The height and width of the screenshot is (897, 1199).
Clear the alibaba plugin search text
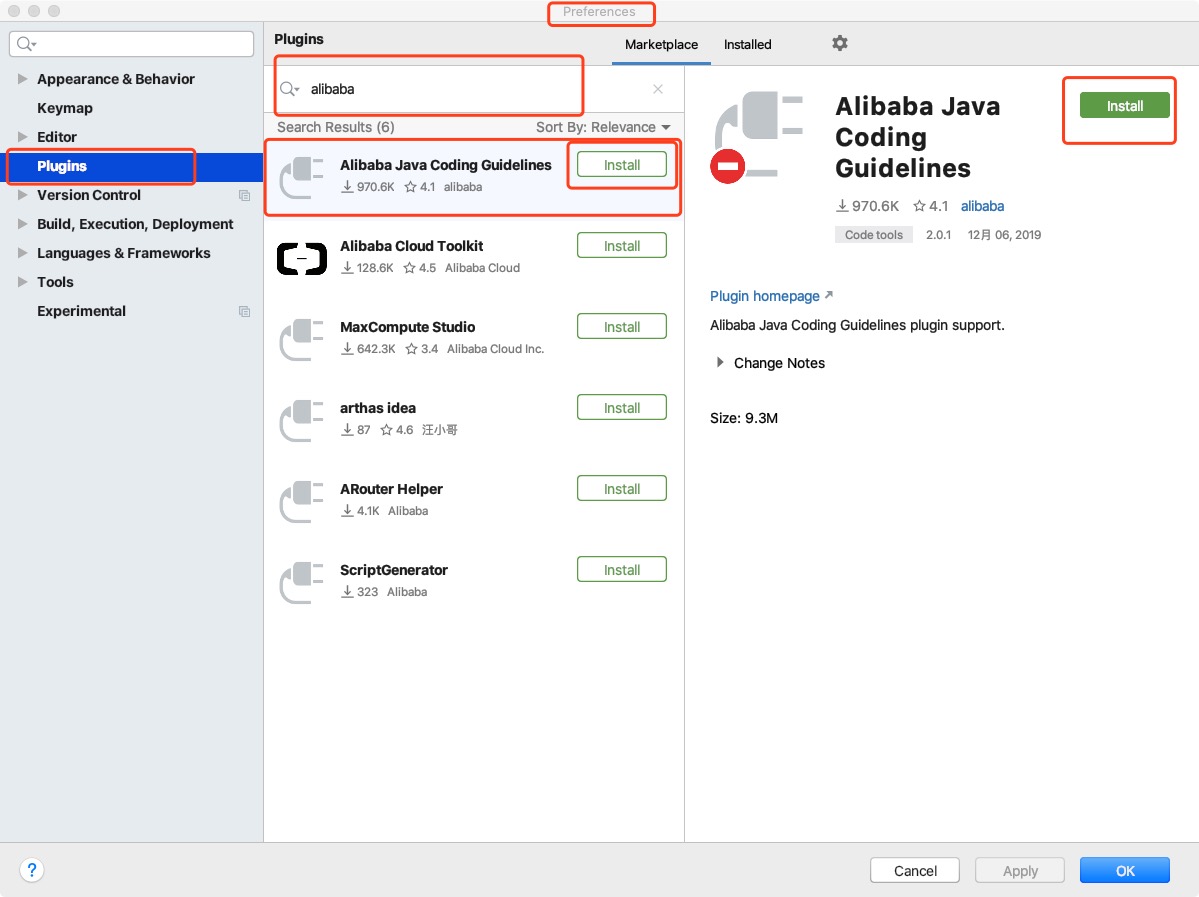(x=658, y=89)
